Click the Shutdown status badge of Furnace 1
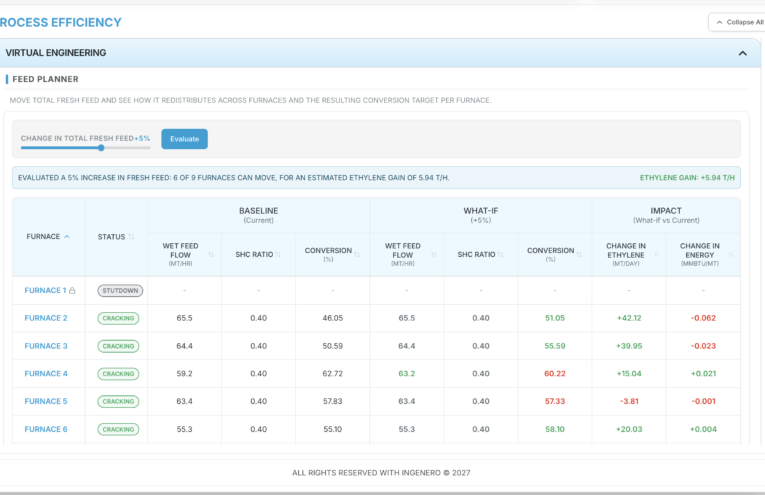765x495 pixels. [120, 291]
